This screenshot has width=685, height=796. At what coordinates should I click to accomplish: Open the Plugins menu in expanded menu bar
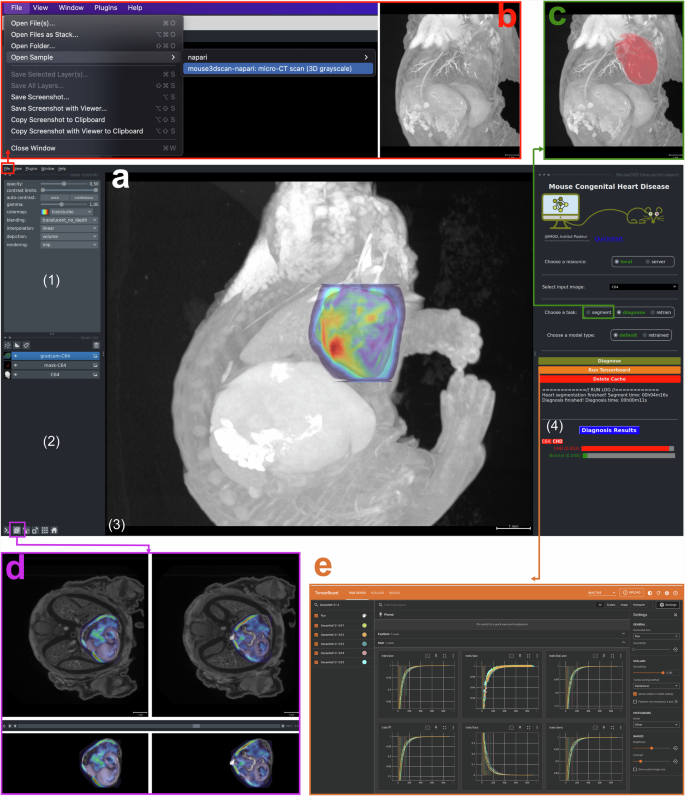[106, 8]
